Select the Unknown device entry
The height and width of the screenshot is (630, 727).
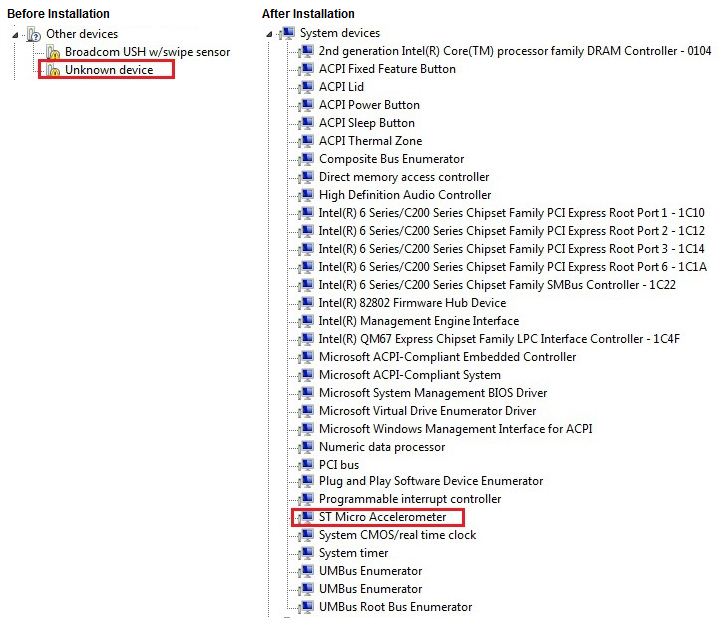(x=109, y=70)
